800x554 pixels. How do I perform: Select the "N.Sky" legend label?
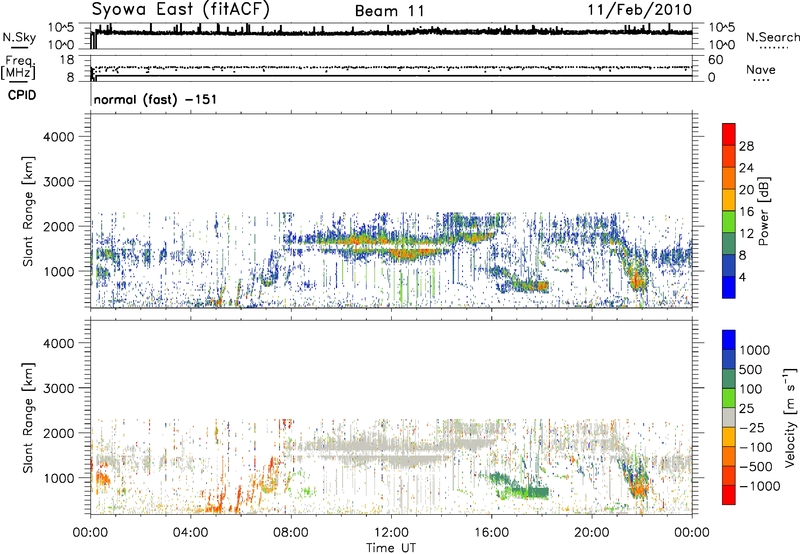[x=19, y=37]
